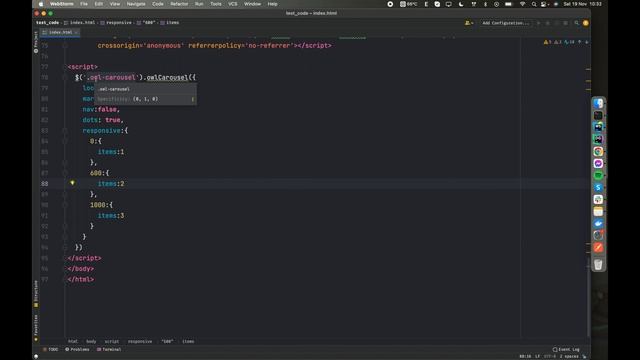Collapse the owlCarousel call fold marker on line 78
The width and height of the screenshot is (640, 360).
tap(65, 77)
